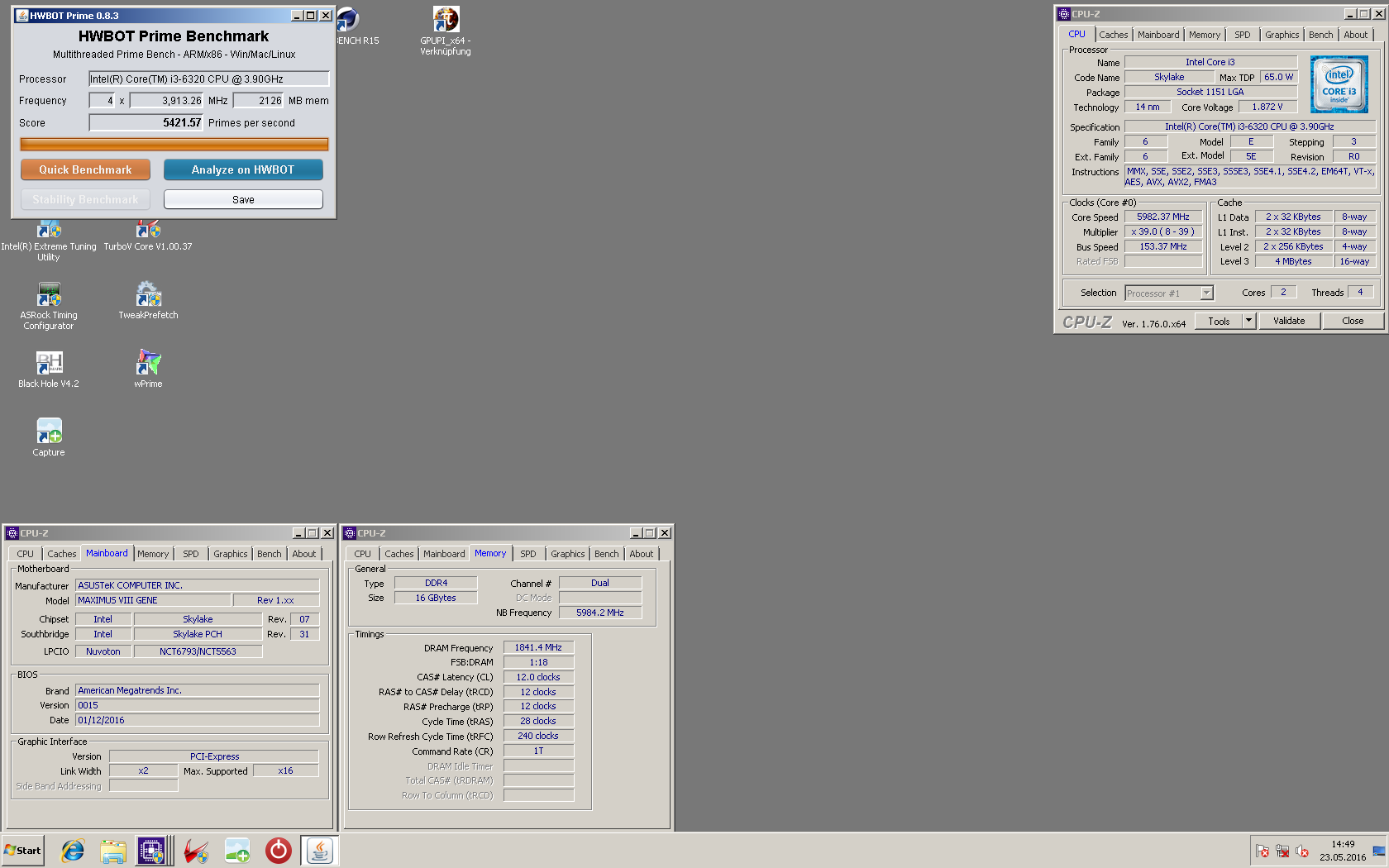Click Score field showing 5421.57
The height and width of the screenshot is (868, 1389).
[x=146, y=122]
